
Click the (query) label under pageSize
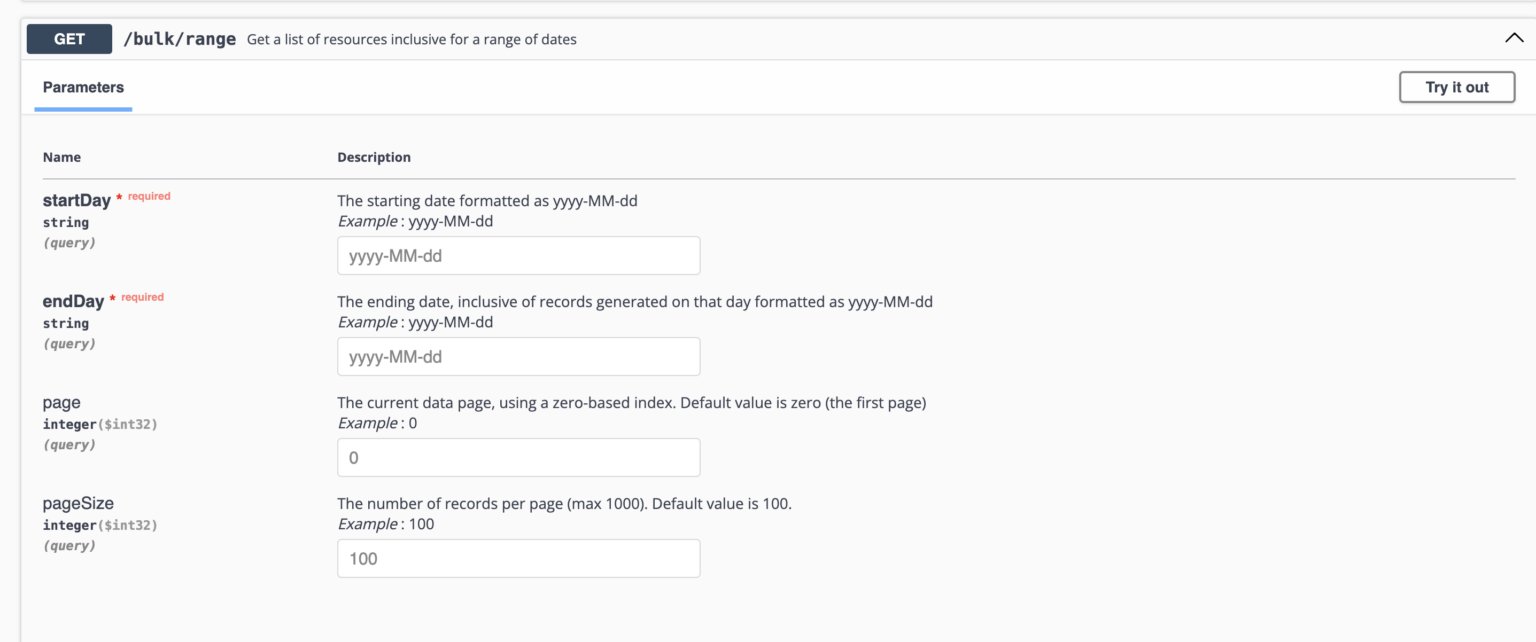pos(69,546)
